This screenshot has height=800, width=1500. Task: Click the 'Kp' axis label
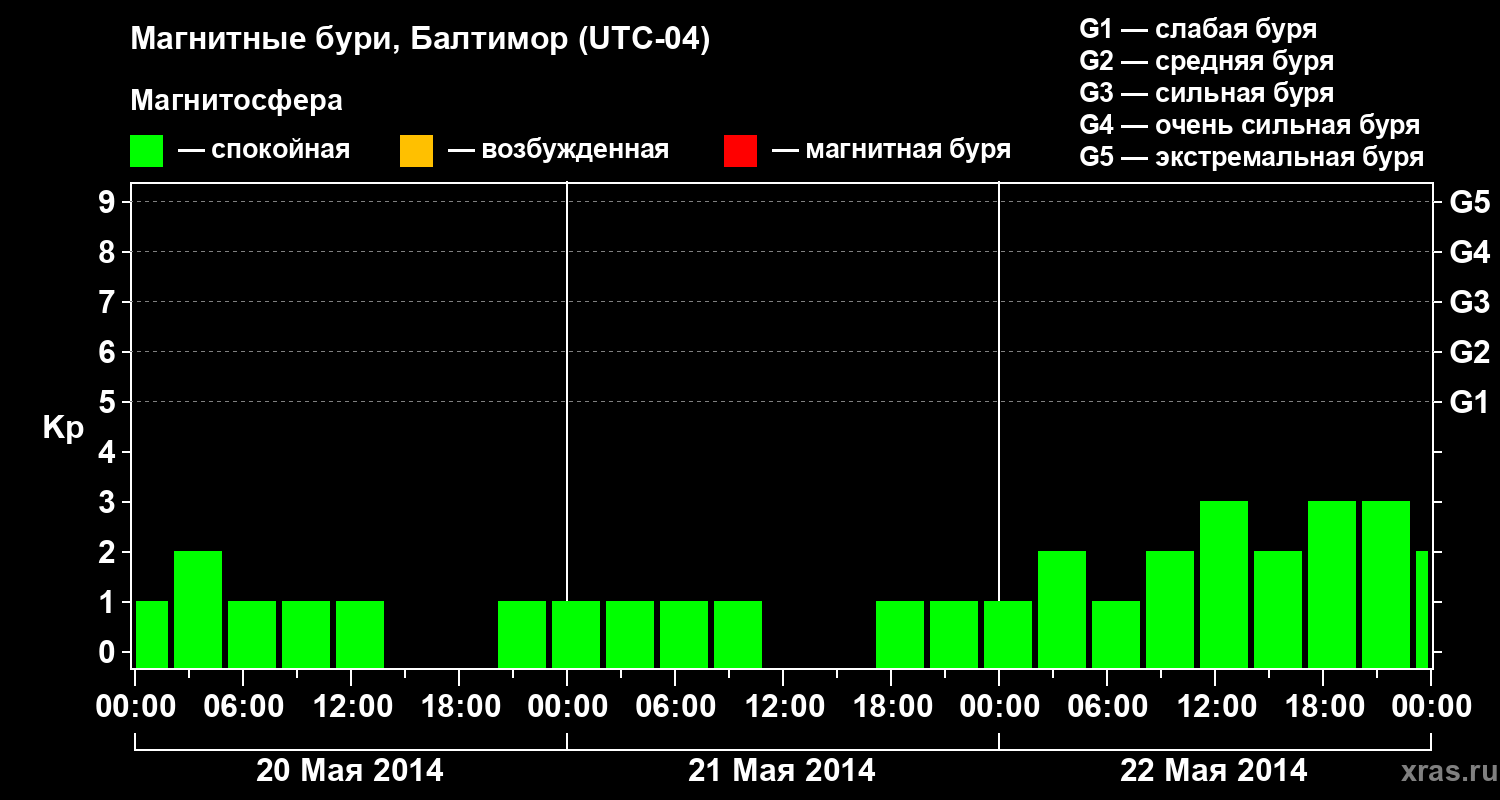(63, 428)
